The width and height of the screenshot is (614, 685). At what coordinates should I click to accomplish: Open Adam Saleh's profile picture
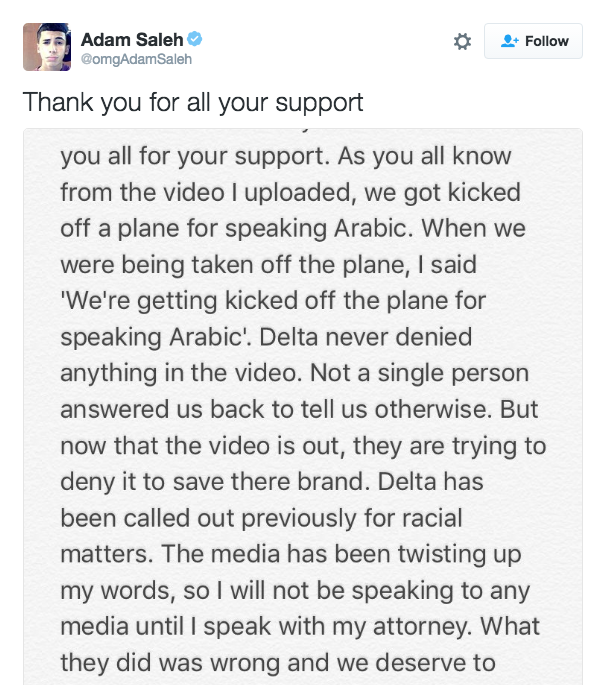click(47, 47)
